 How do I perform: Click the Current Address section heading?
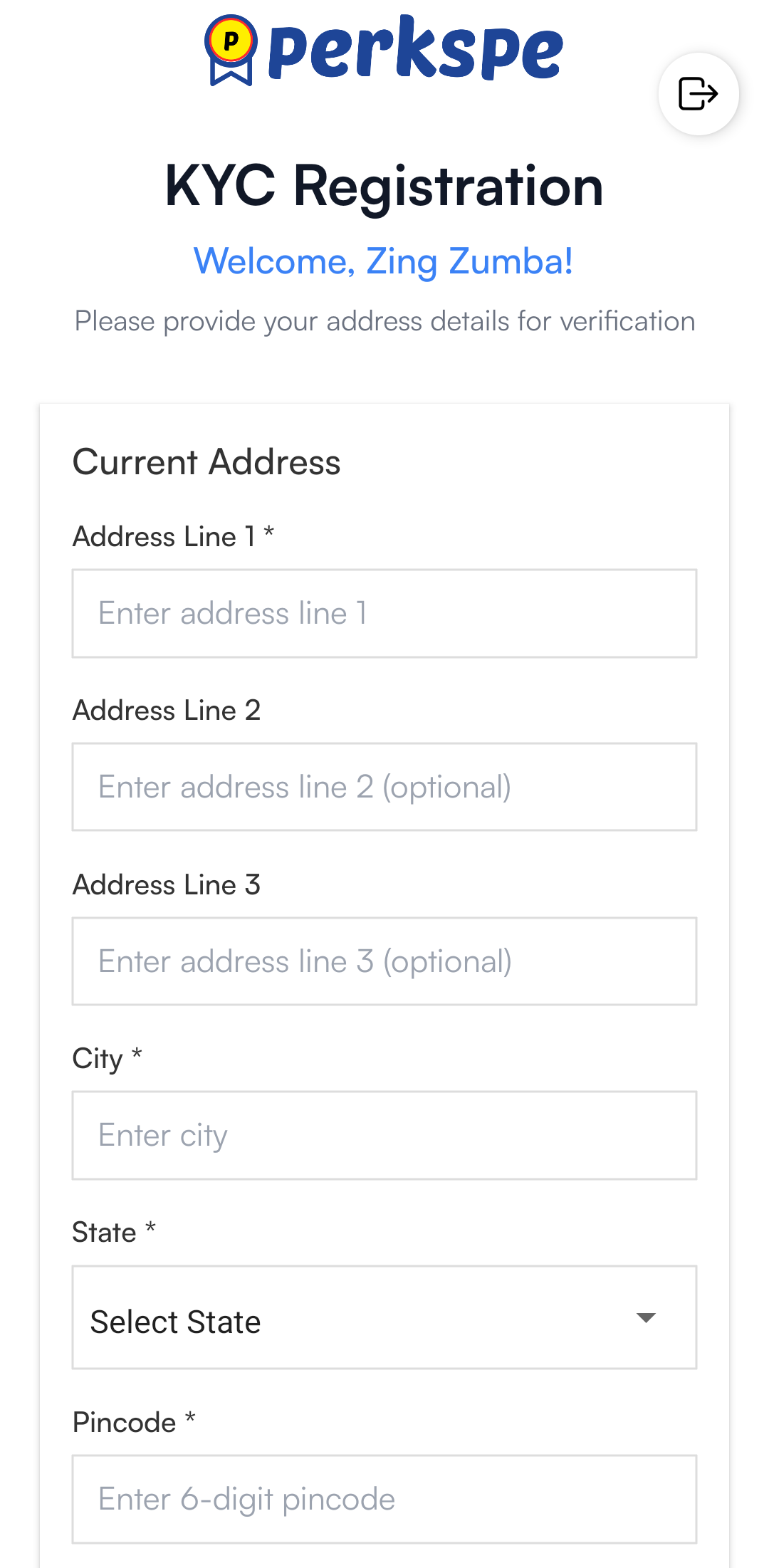(x=206, y=462)
